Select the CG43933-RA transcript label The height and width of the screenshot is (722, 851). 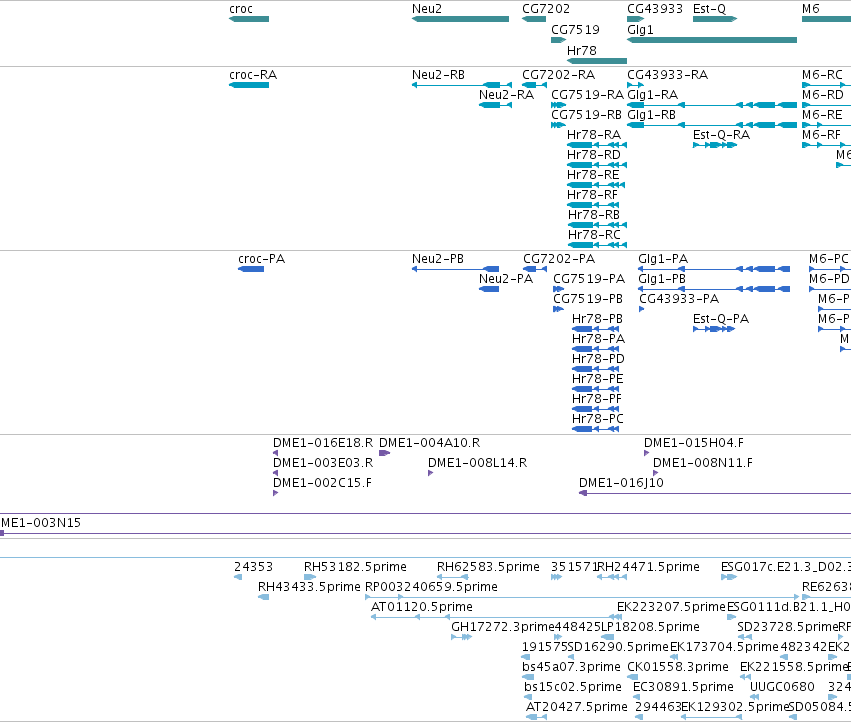coord(668,75)
